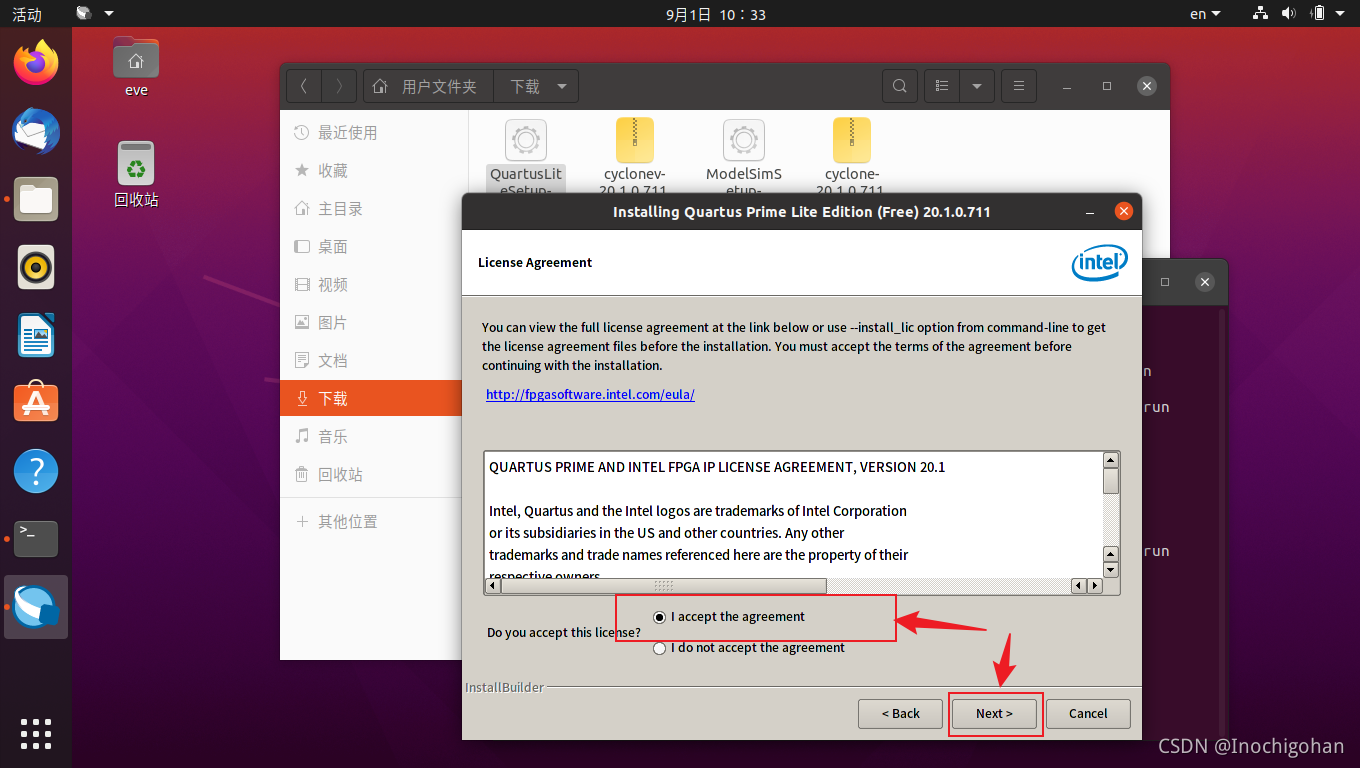1360x768 pixels.
Task: Open Rhythmbox music player in dock
Action: point(36,267)
